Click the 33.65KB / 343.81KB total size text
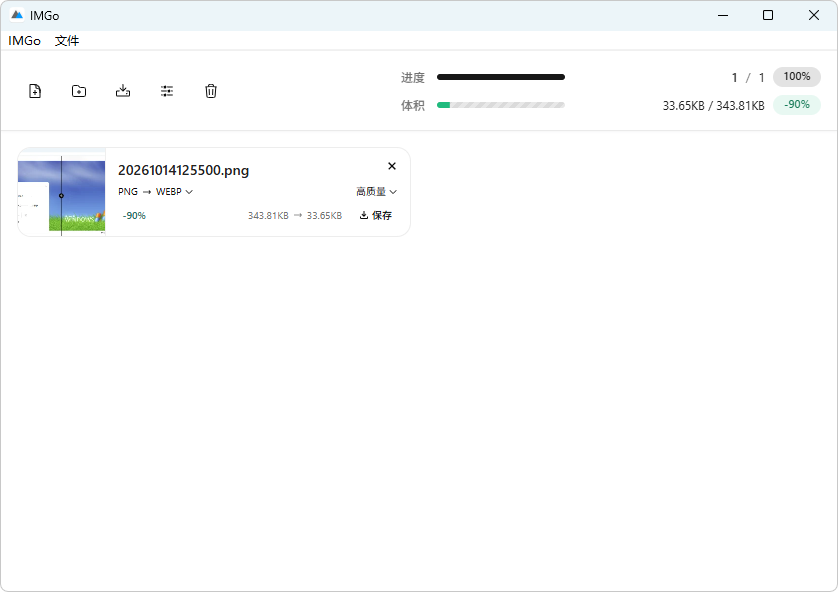 point(713,106)
